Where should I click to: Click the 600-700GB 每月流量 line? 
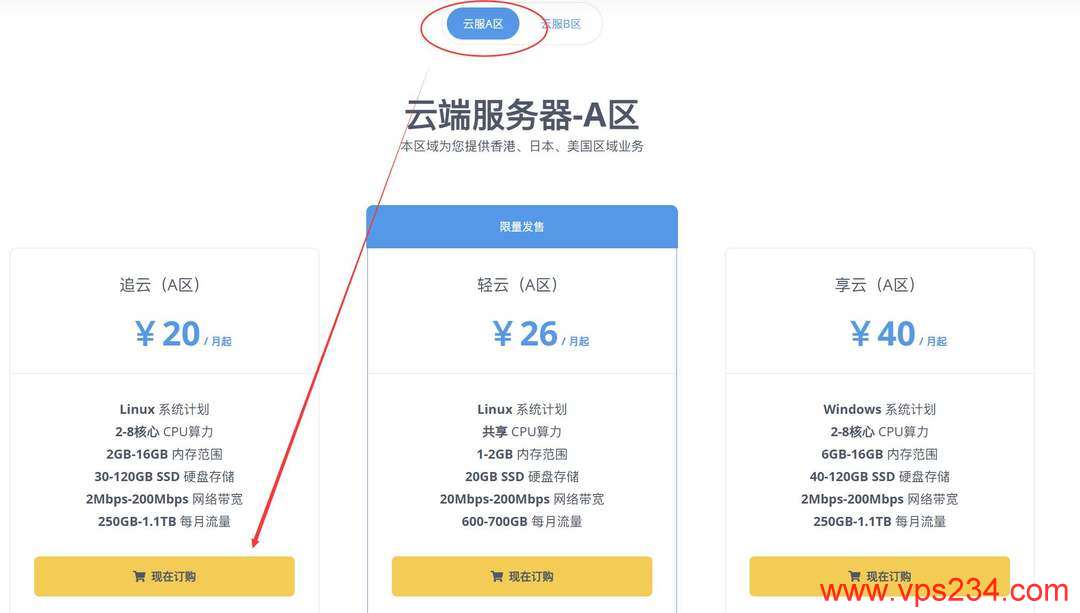522,521
